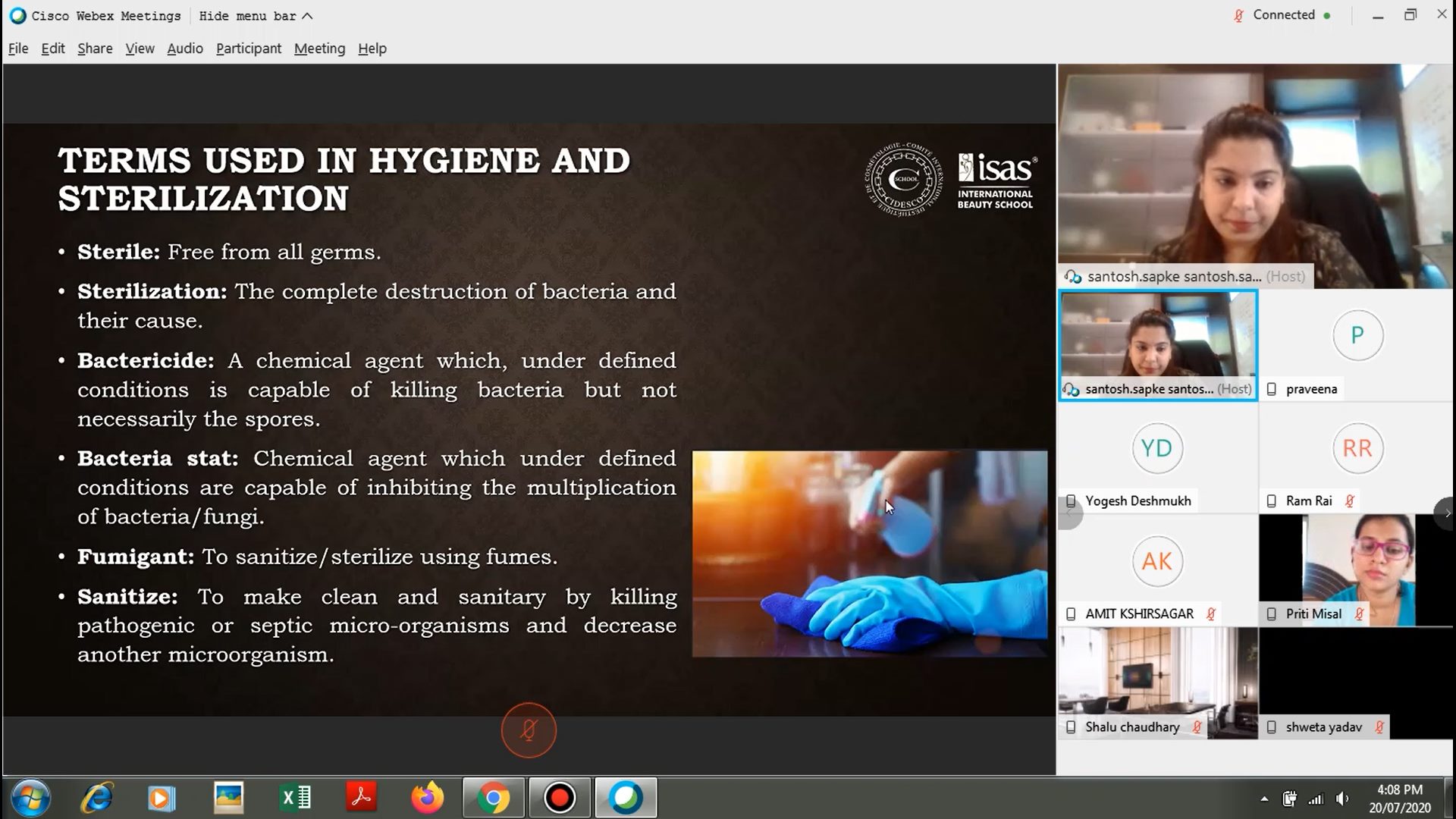Open the Share menu
The height and width of the screenshot is (819, 1456).
95,49
